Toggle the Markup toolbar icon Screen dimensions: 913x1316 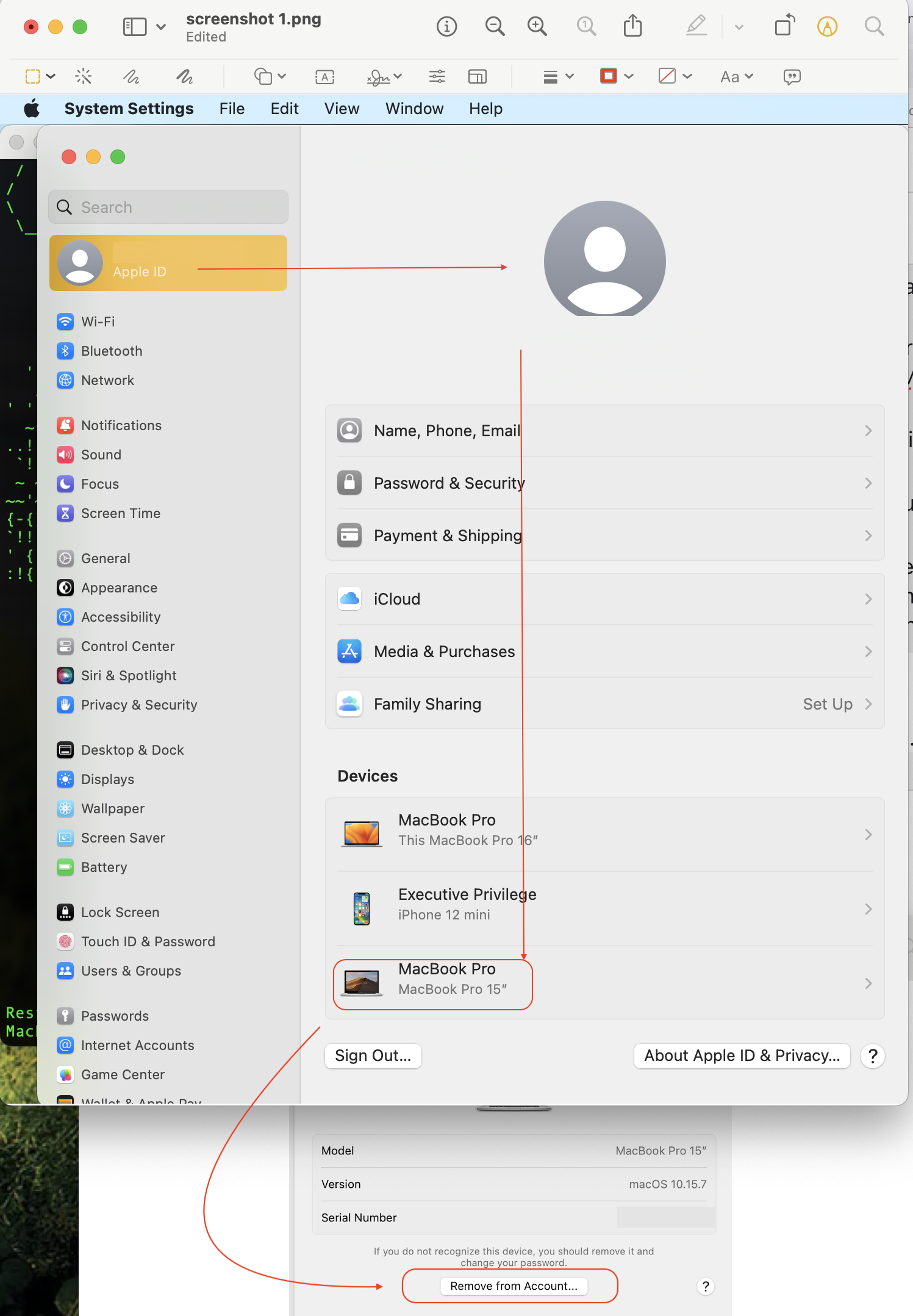(827, 26)
